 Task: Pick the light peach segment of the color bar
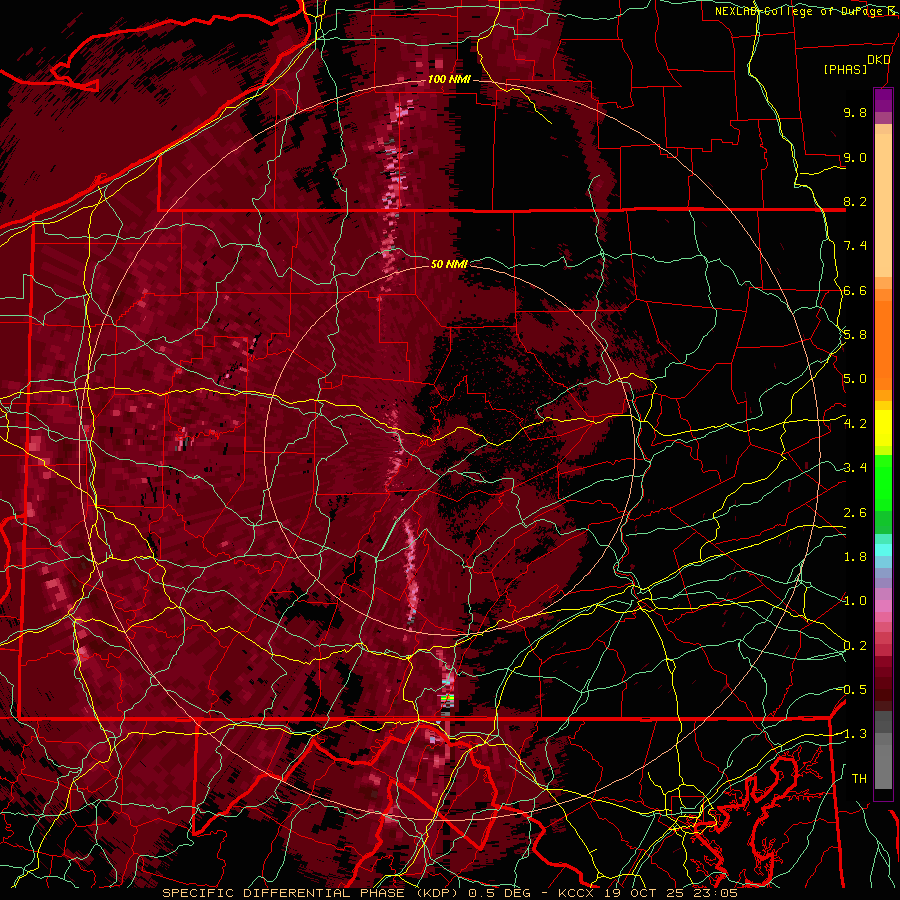tap(883, 206)
